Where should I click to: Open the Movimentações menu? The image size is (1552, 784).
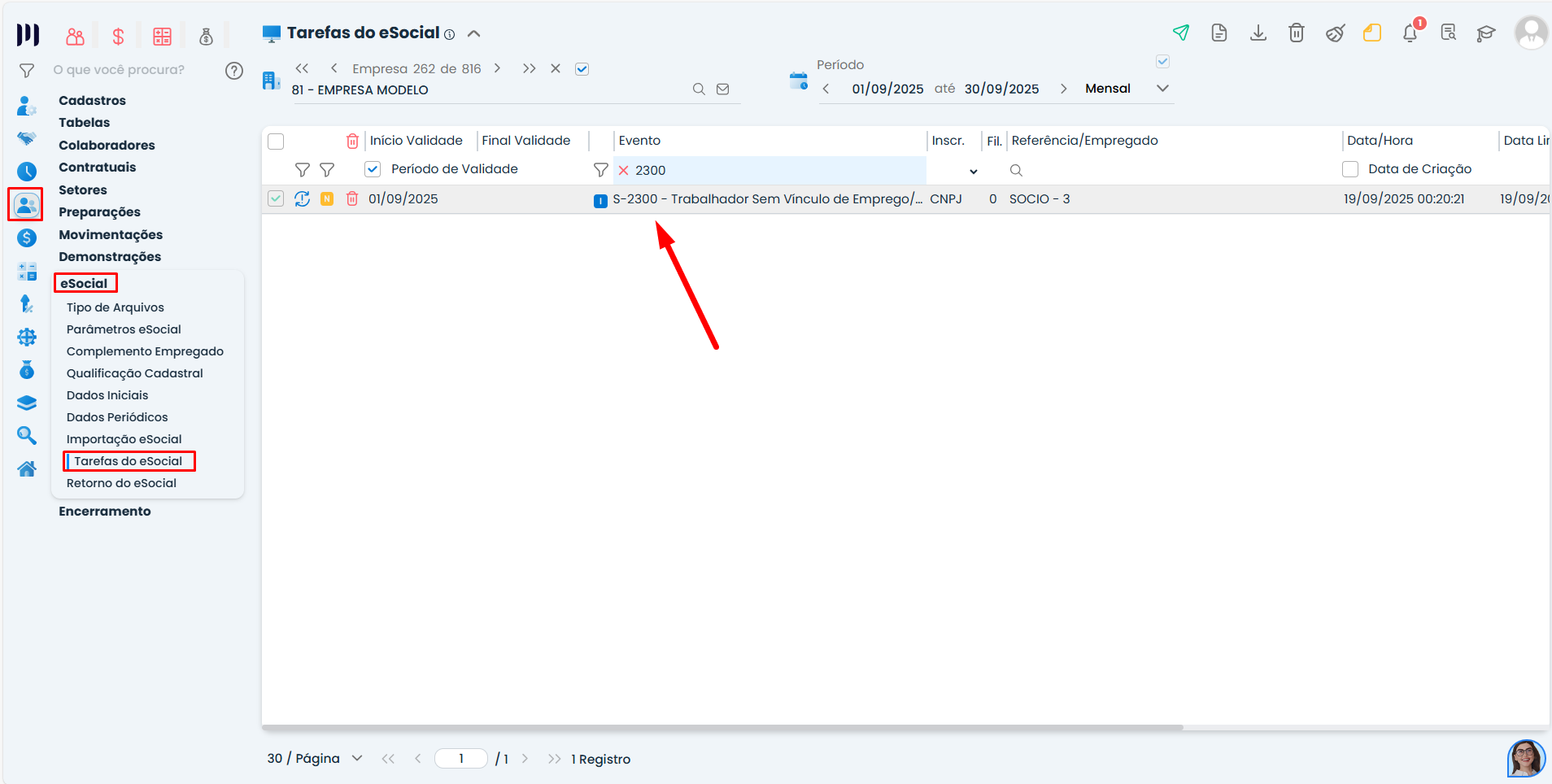pyautogui.click(x=111, y=235)
